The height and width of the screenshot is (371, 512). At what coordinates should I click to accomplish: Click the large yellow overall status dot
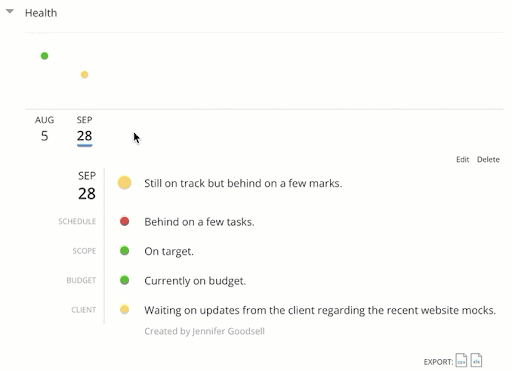[x=124, y=183]
